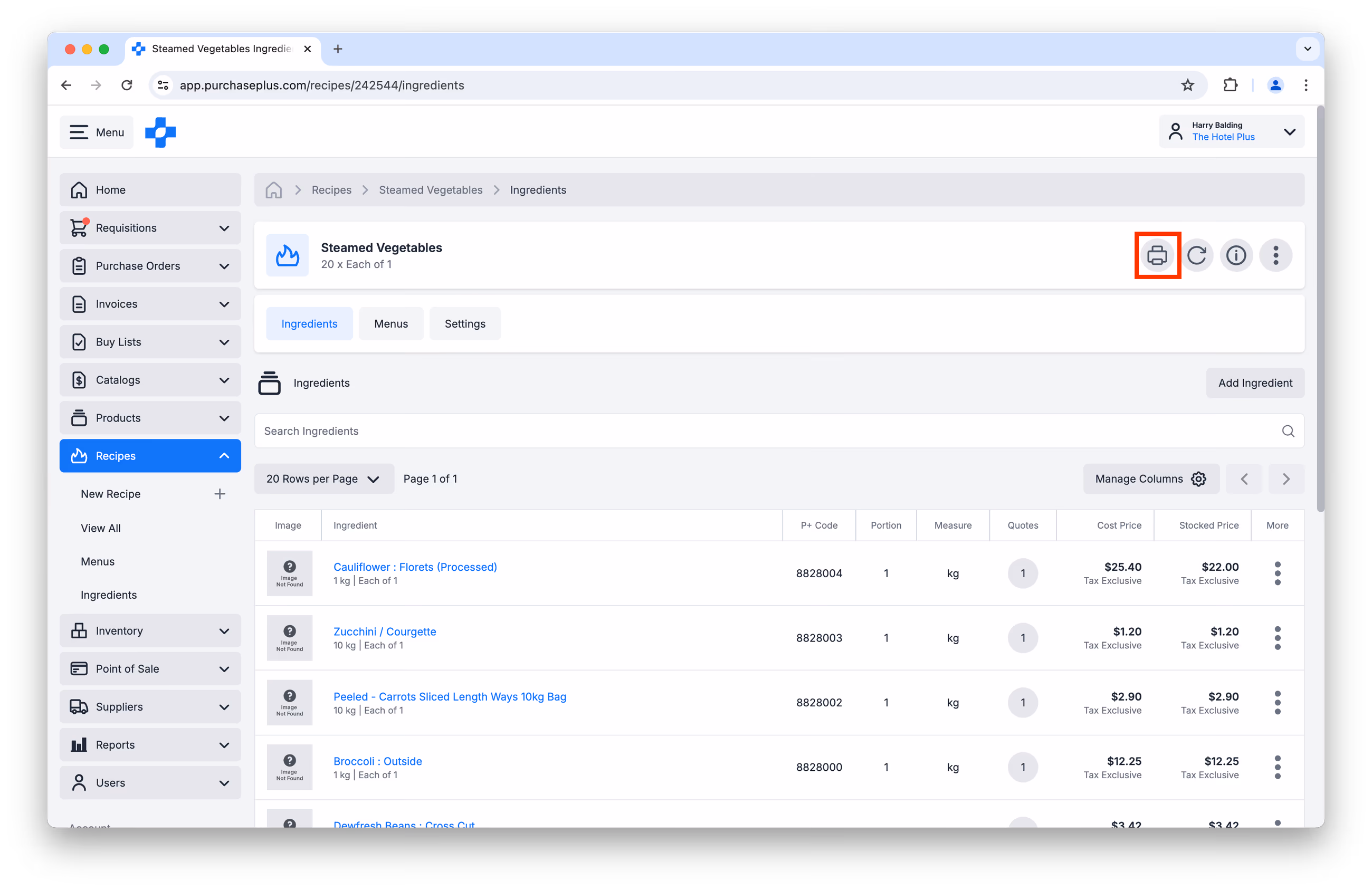Open Cauliflower : Florets (Processed) link
The width and height of the screenshot is (1372, 890).
pyautogui.click(x=415, y=567)
